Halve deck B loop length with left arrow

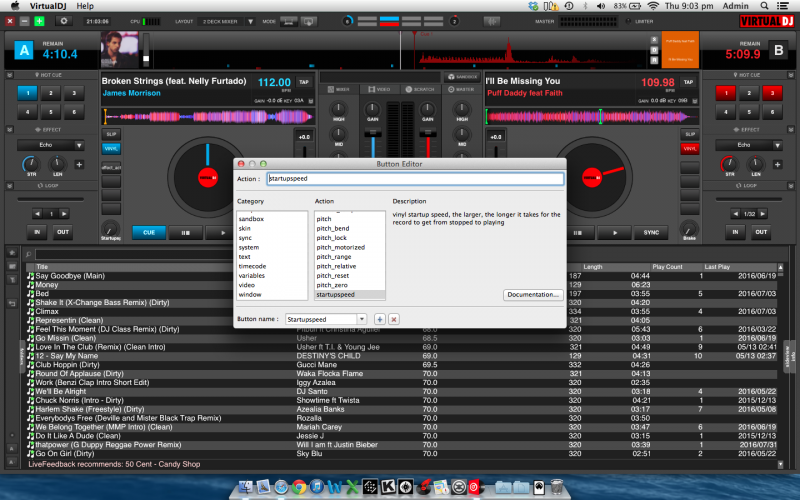pos(735,214)
